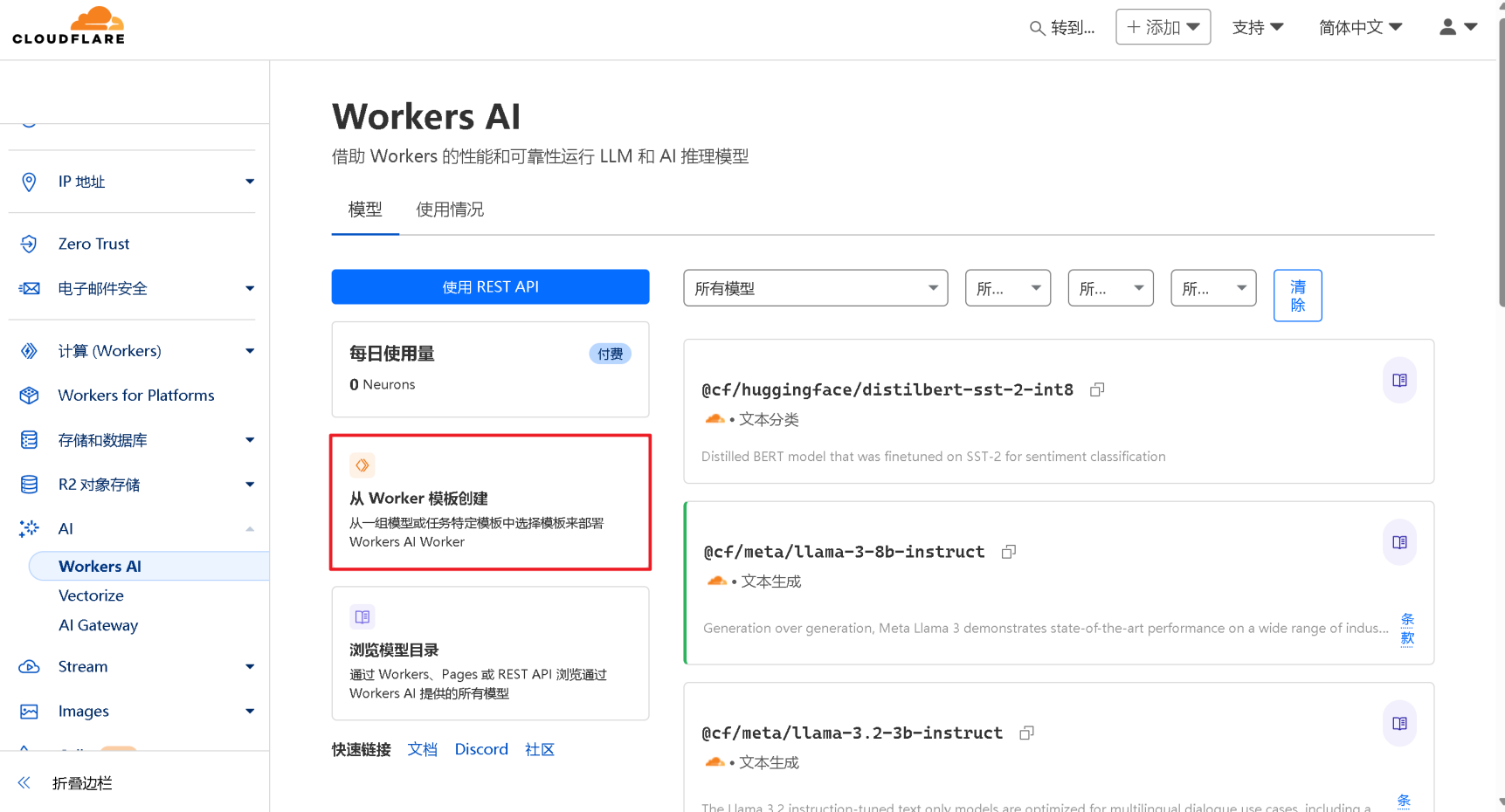Open docs icon for distilbert-sst-2-int8 model

click(1399, 381)
